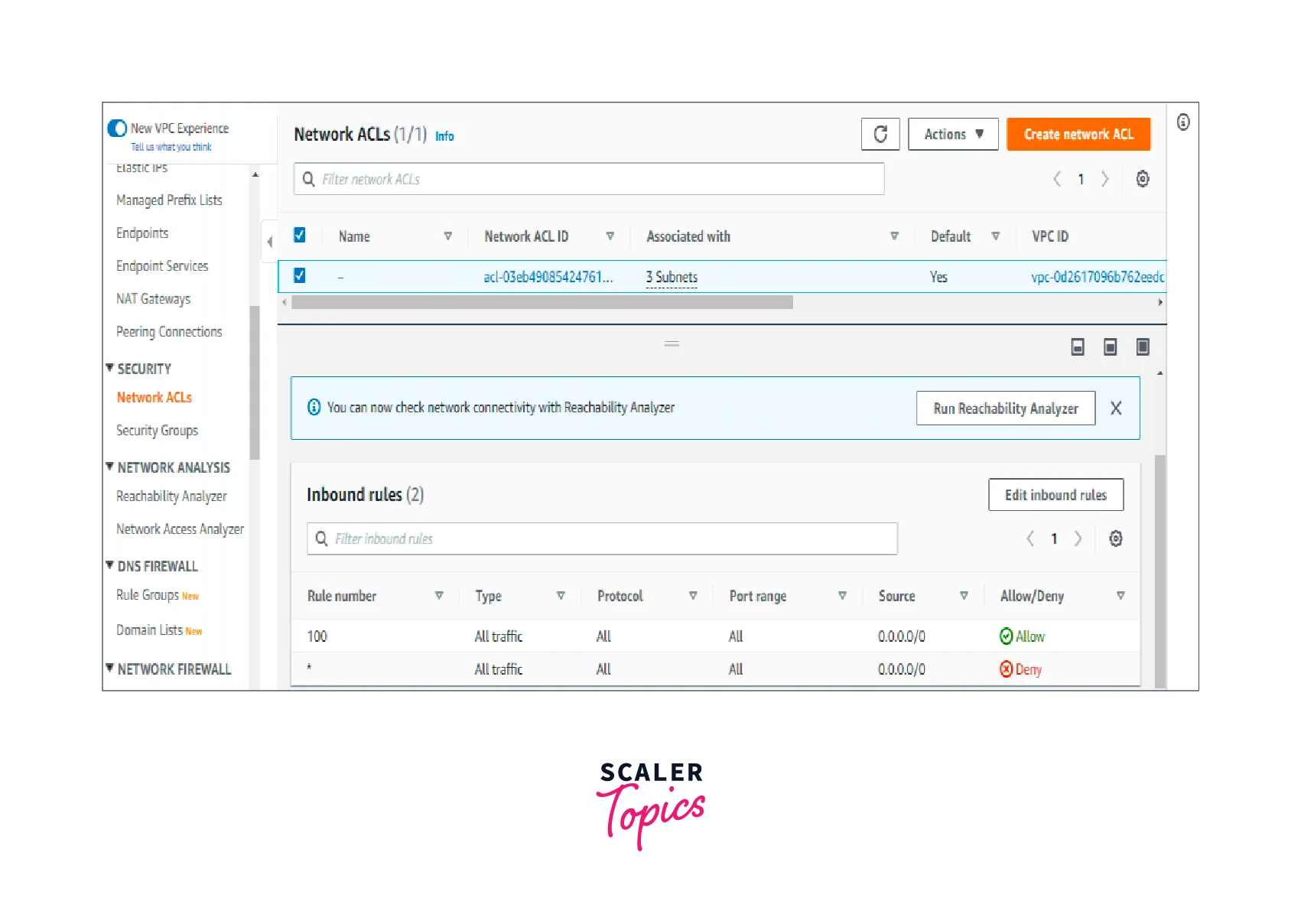Click the Create network ACL button
Screen dimensions: 1301x924
point(1078,135)
